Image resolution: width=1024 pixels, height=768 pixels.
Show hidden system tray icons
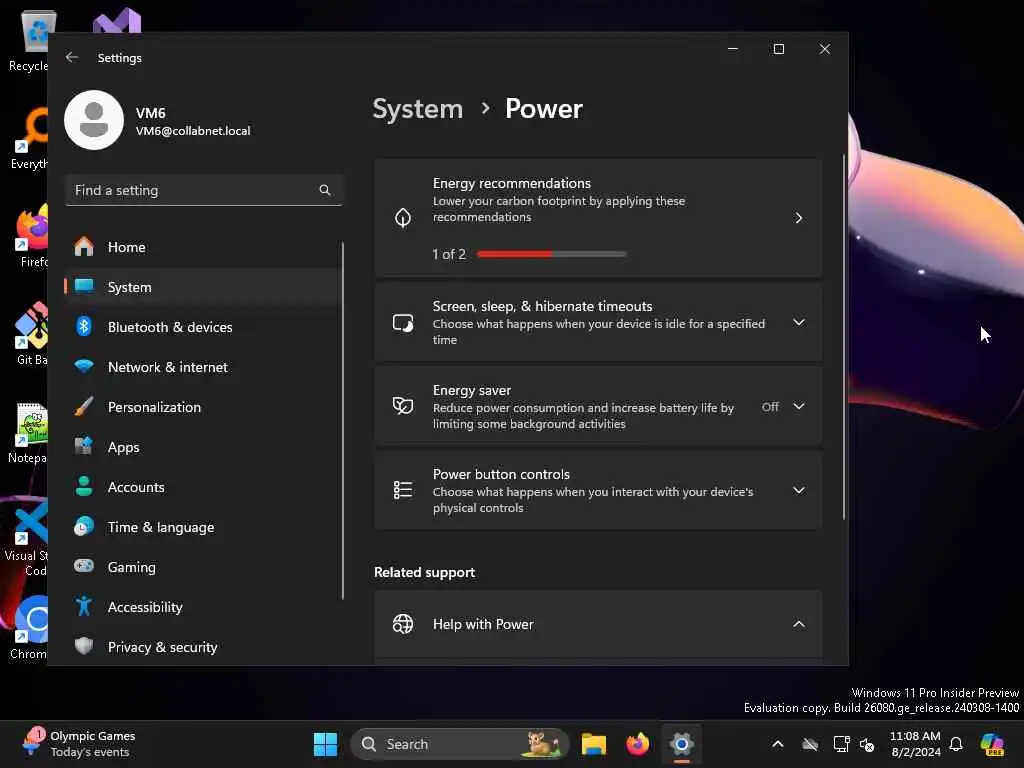click(778, 744)
